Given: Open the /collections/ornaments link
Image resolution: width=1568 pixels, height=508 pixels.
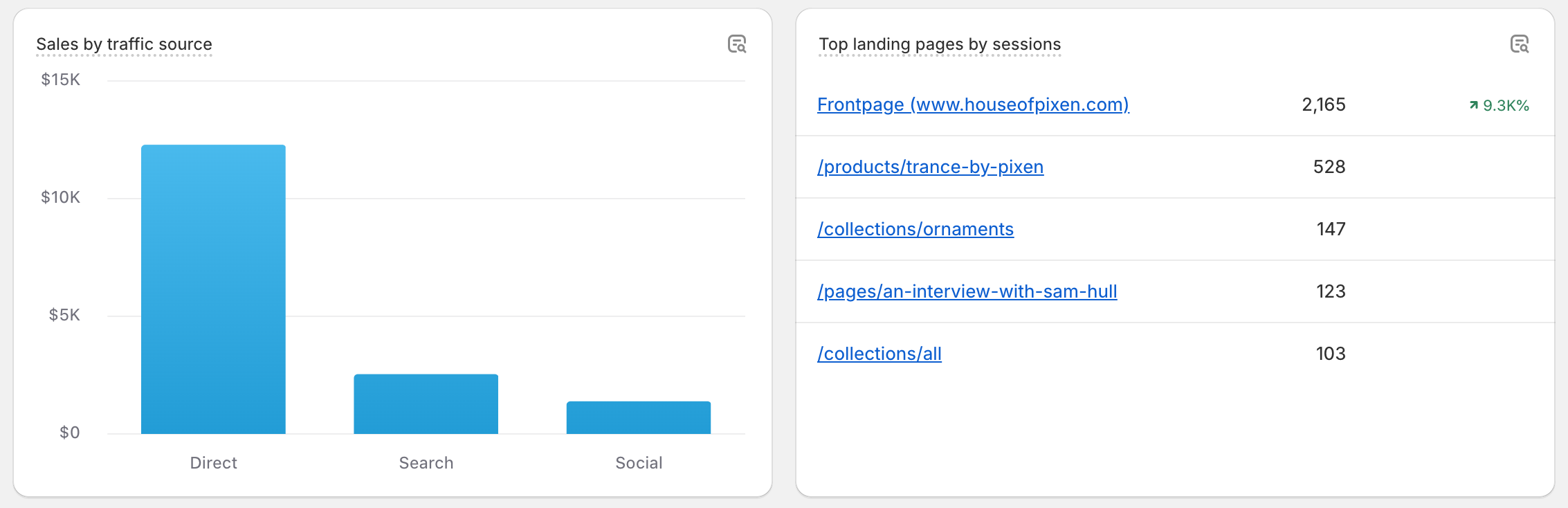Looking at the screenshot, I should (x=915, y=229).
